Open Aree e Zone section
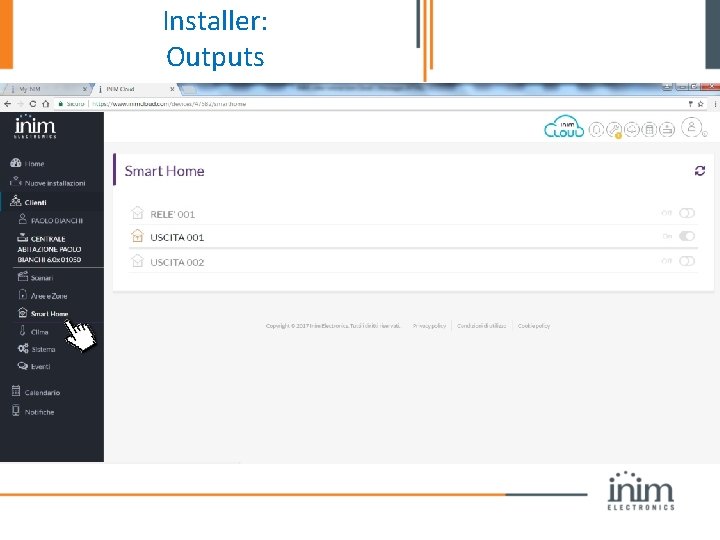This screenshot has height=540, width=720. (43, 296)
